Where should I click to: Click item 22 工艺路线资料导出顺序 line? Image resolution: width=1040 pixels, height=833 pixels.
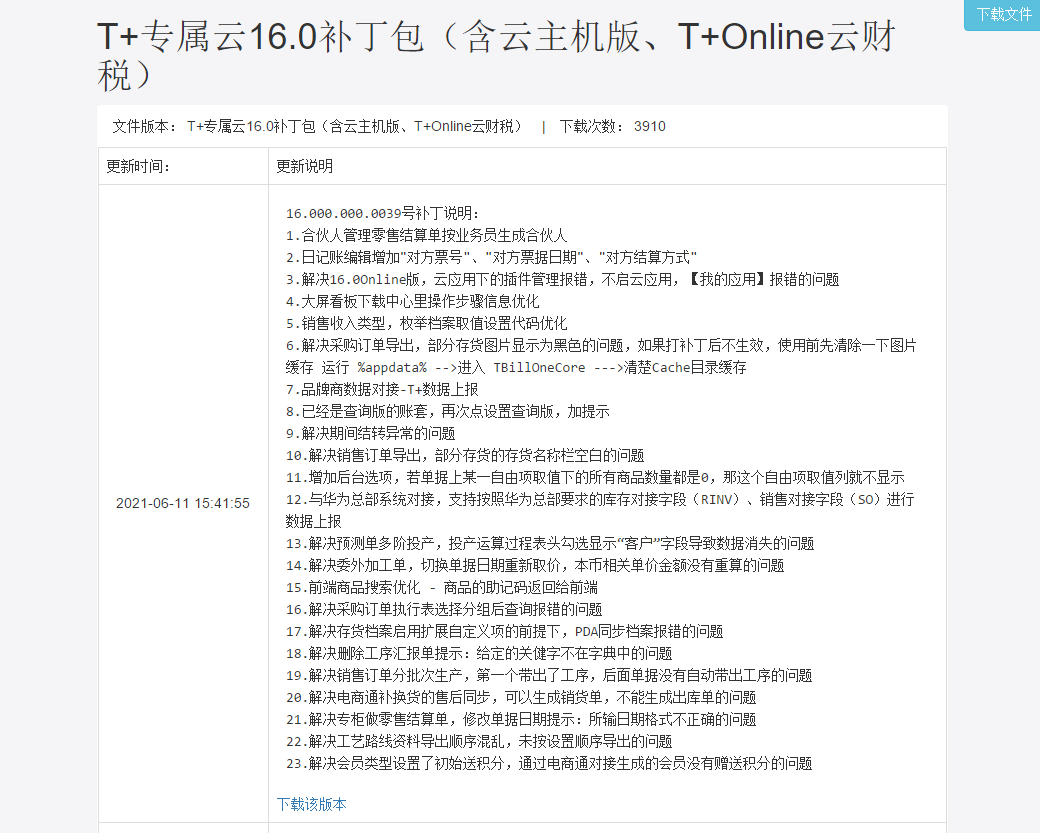480,739
